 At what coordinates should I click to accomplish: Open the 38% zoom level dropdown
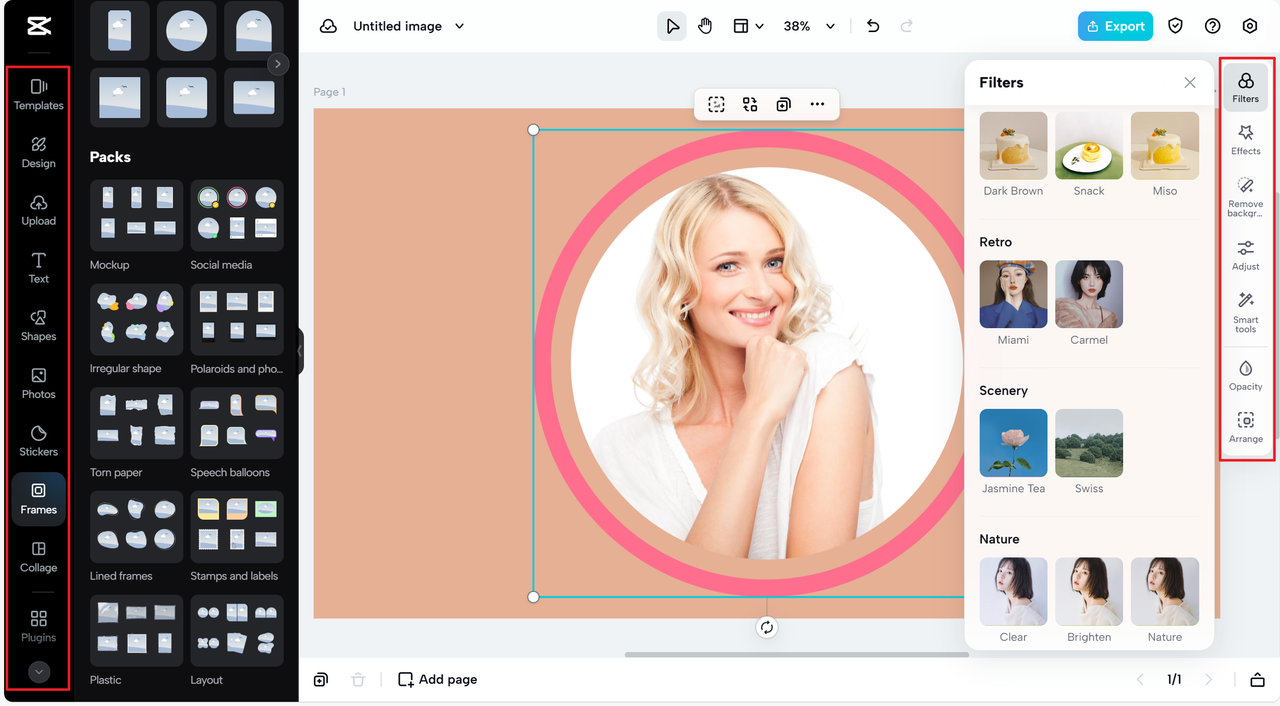pyautogui.click(x=809, y=26)
